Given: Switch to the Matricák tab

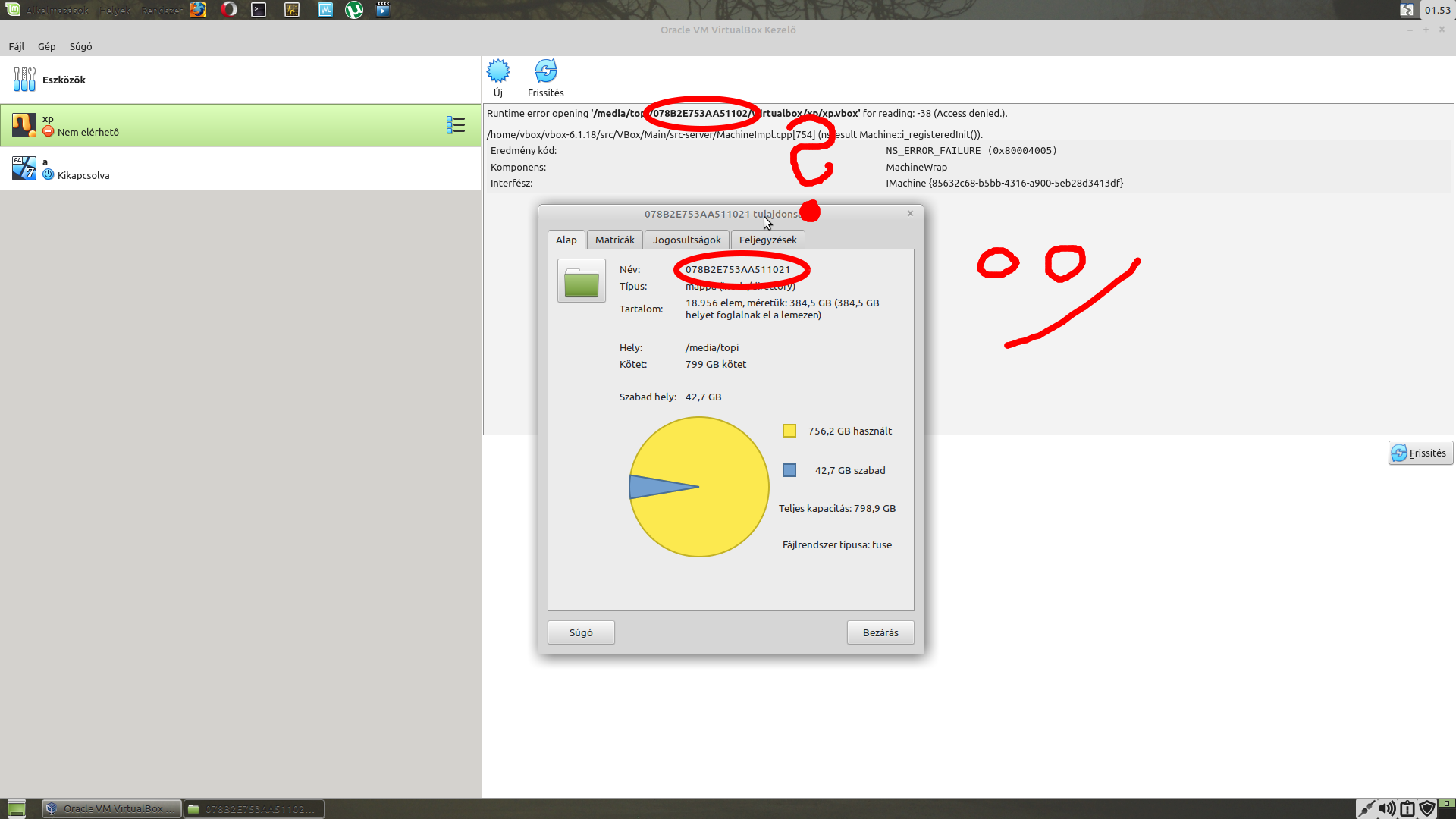Looking at the screenshot, I should (x=614, y=240).
